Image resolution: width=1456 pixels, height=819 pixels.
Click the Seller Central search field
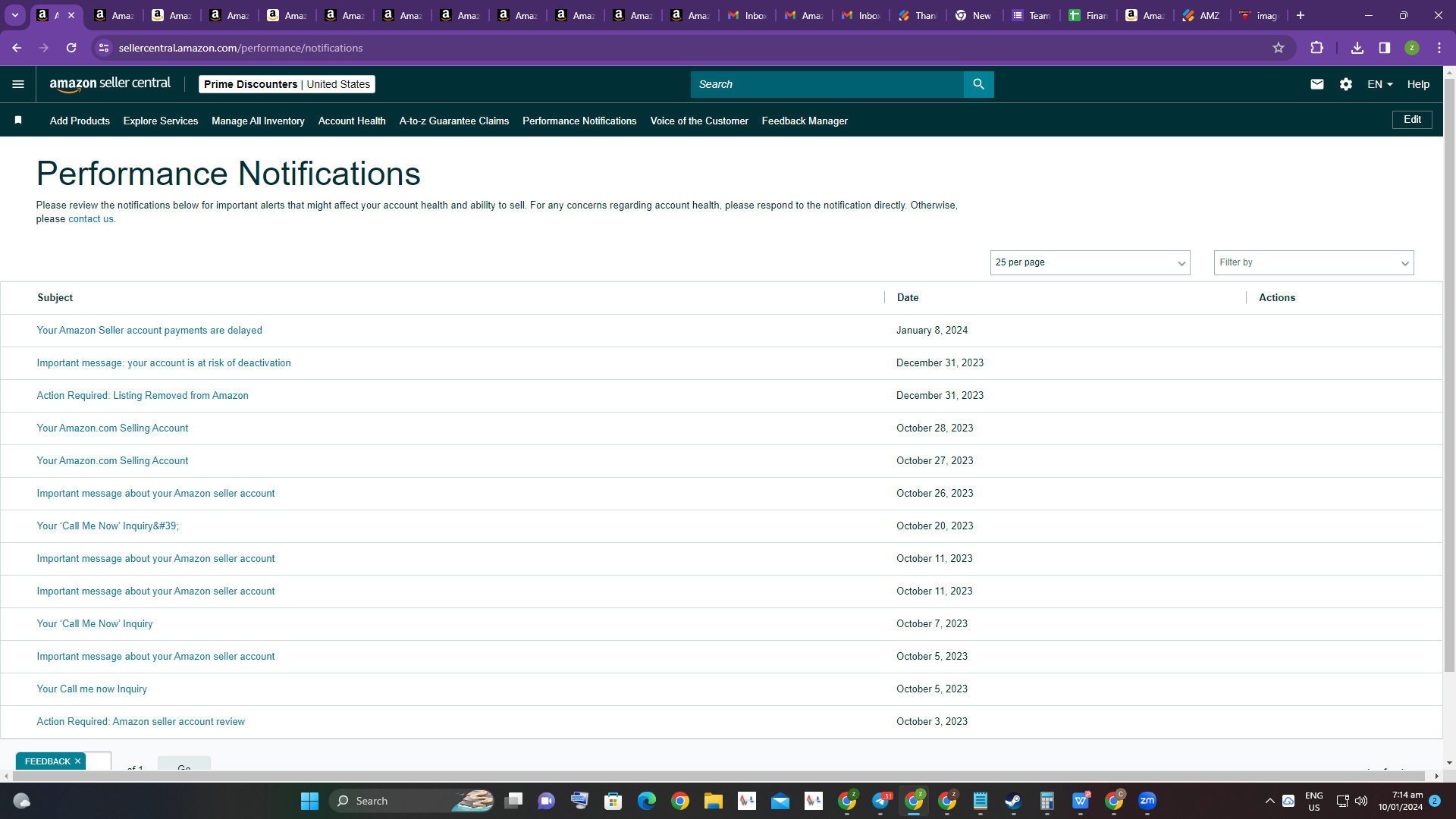pyautogui.click(x=827, y=84)
